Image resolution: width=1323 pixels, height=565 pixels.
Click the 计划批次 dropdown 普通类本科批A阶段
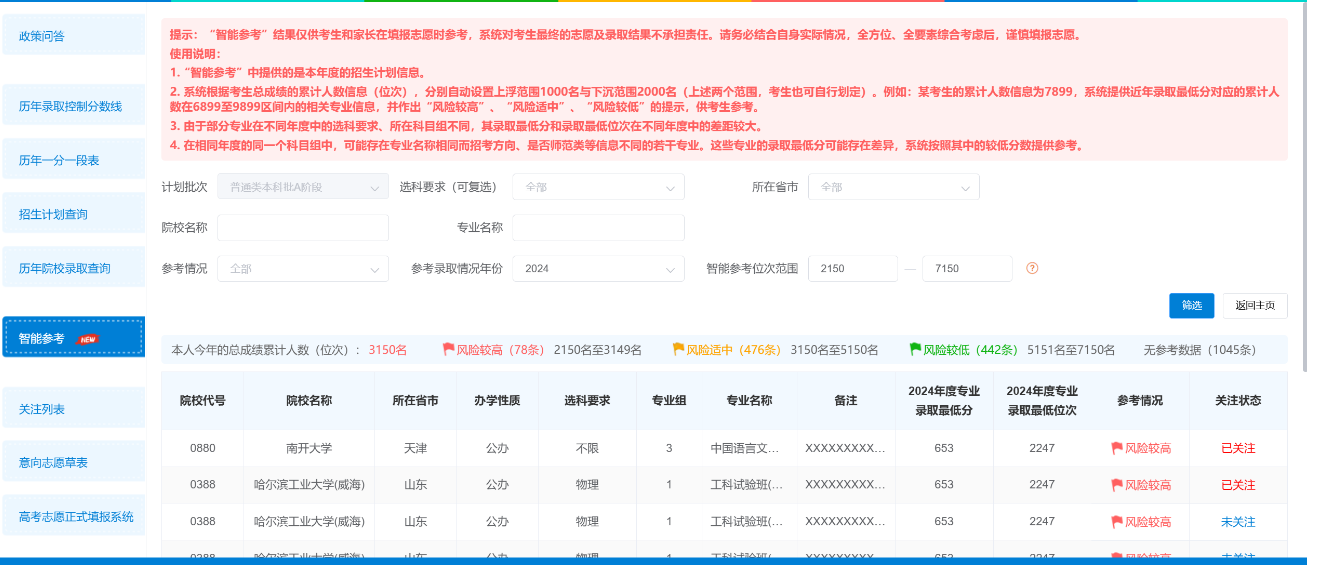(303, 187)
